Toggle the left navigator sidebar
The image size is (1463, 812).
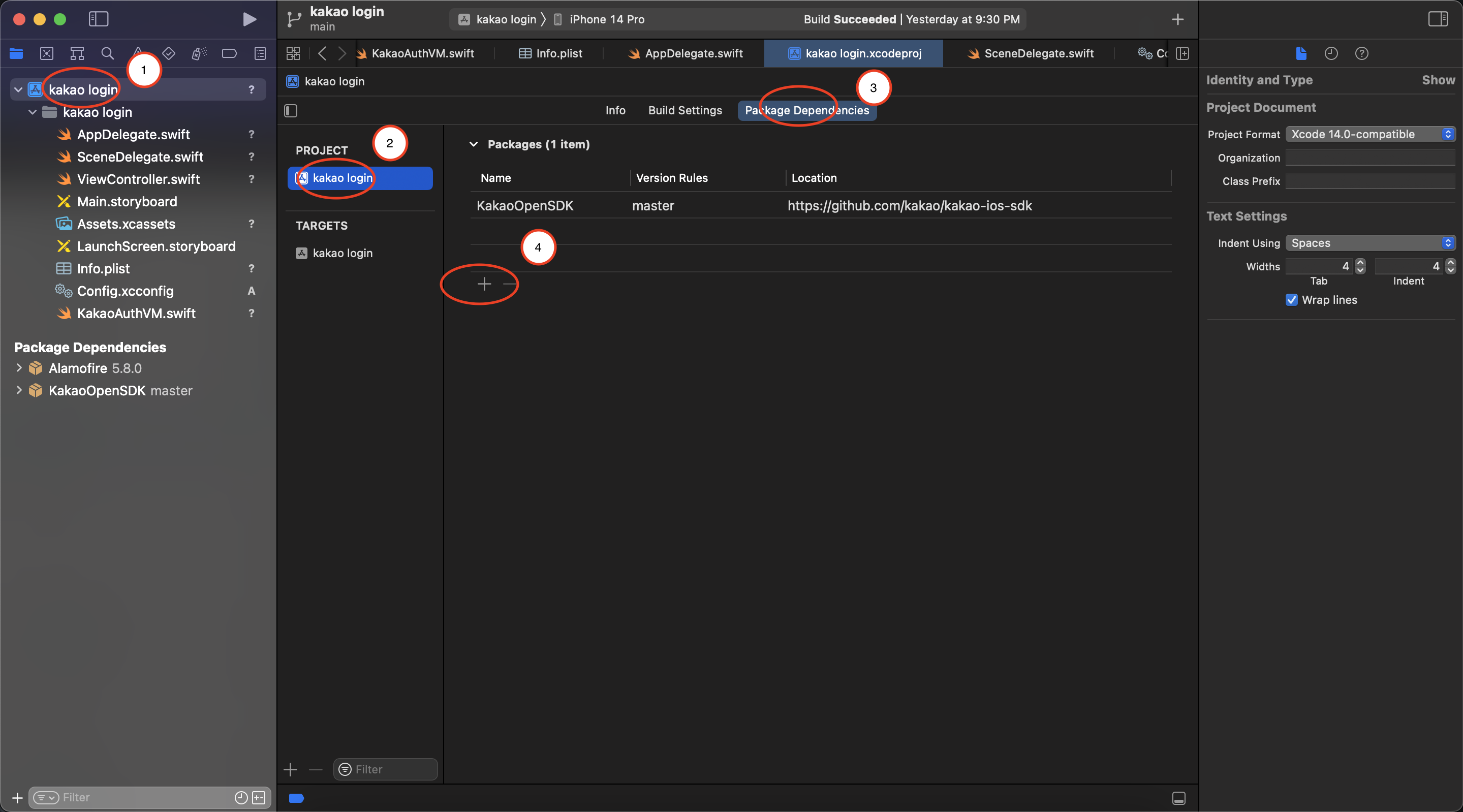click(98, 19)
